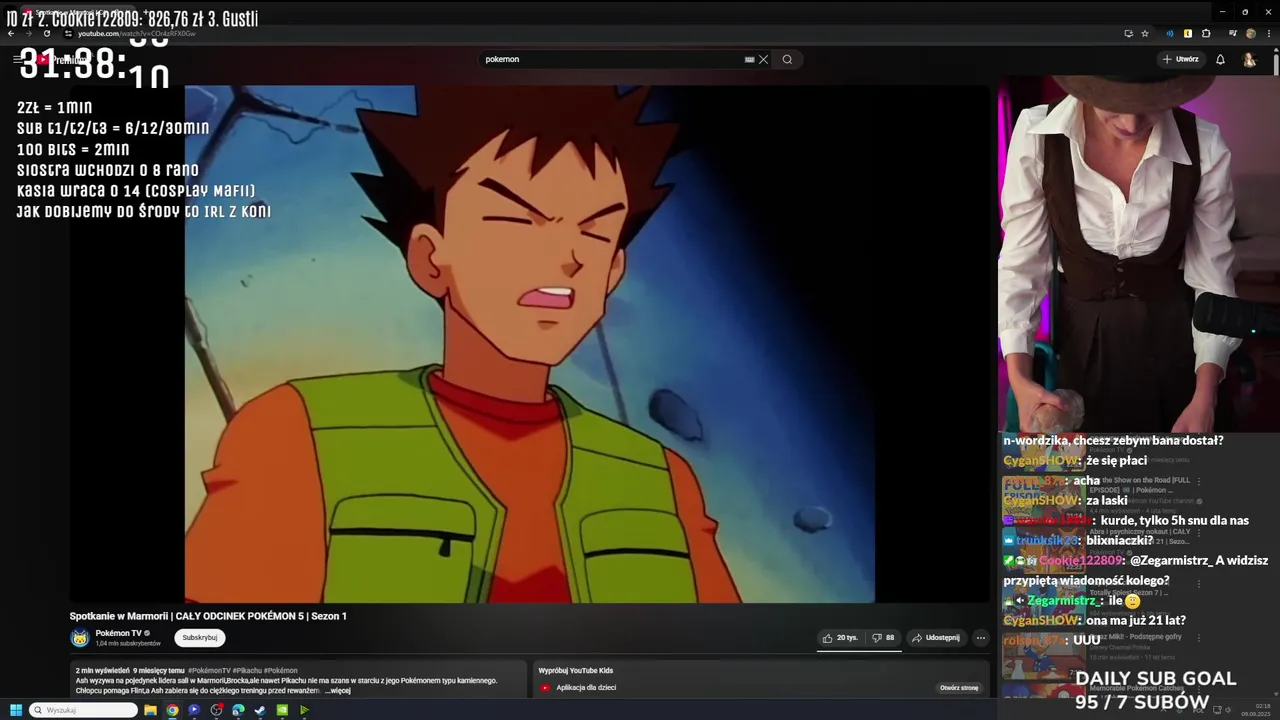Click the #Pikachu hashtag
Image resolution: width=1280 pixels, height=720 pixels.
[247, 671]
